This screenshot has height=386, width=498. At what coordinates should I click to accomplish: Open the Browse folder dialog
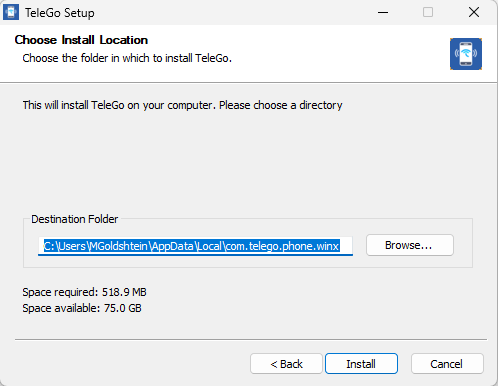pos(410,245)
